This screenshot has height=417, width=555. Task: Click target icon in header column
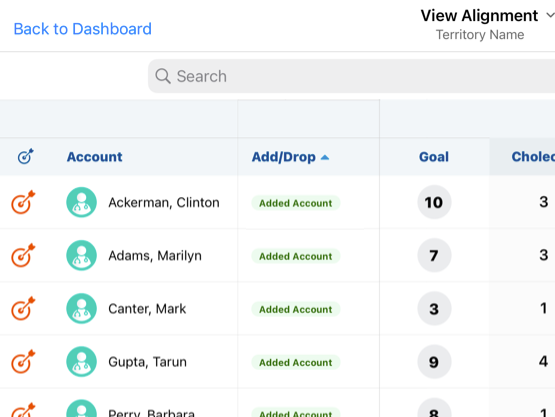pos(25,156)
